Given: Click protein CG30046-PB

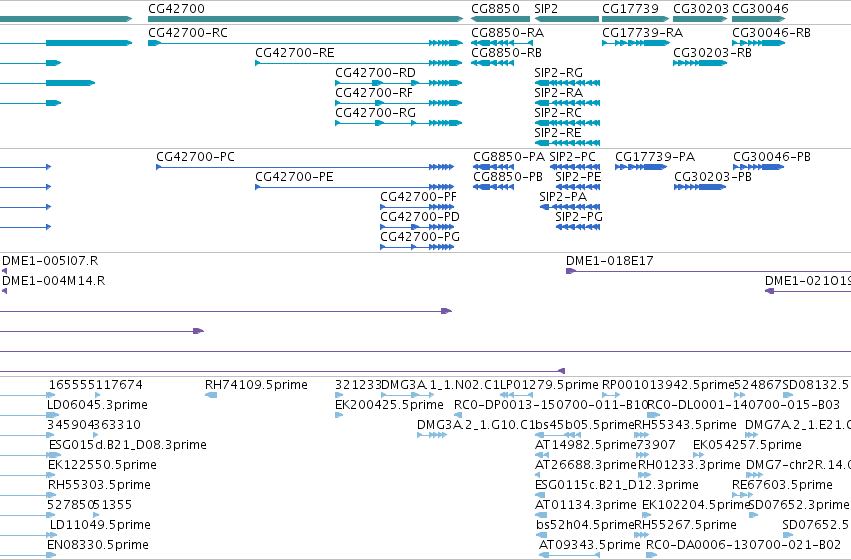Looking at the screenshot, I should [772, 157].
